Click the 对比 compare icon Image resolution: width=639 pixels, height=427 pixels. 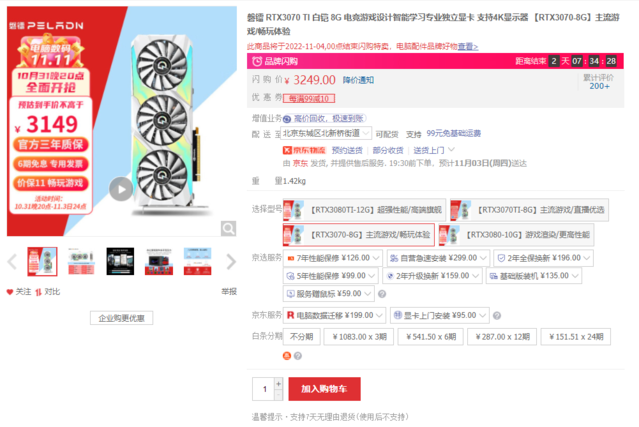pos(38,292)
